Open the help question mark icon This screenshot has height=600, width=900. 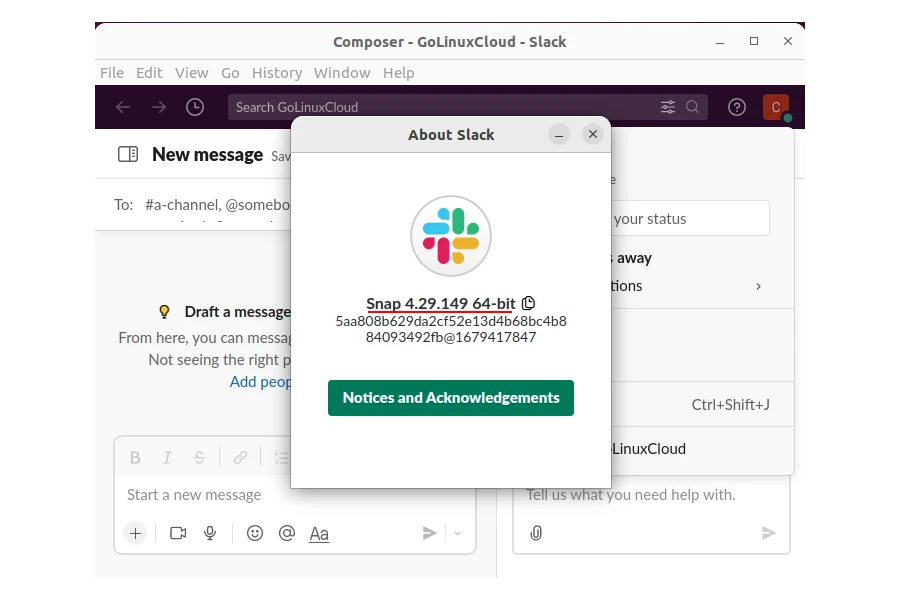tap(737, 107)
